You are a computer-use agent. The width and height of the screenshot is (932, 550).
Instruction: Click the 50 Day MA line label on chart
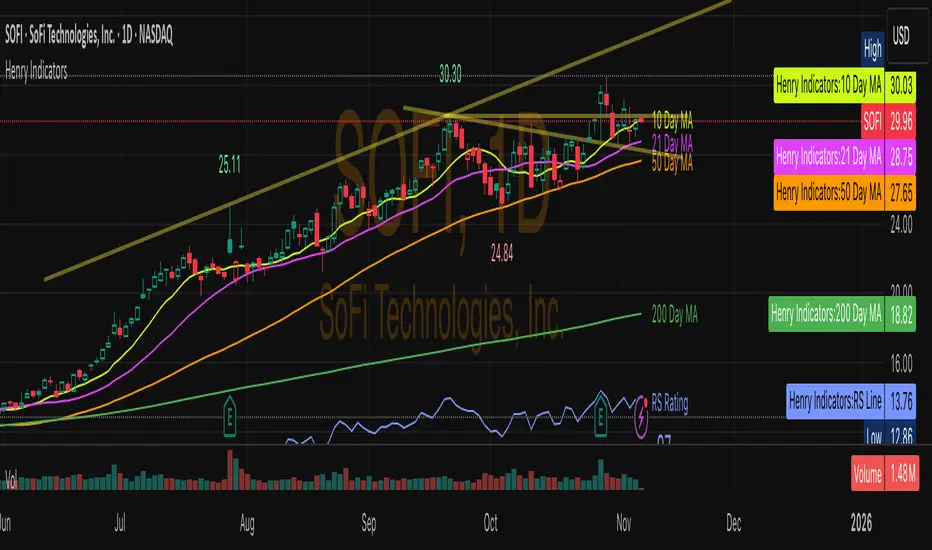click(672, 163)
